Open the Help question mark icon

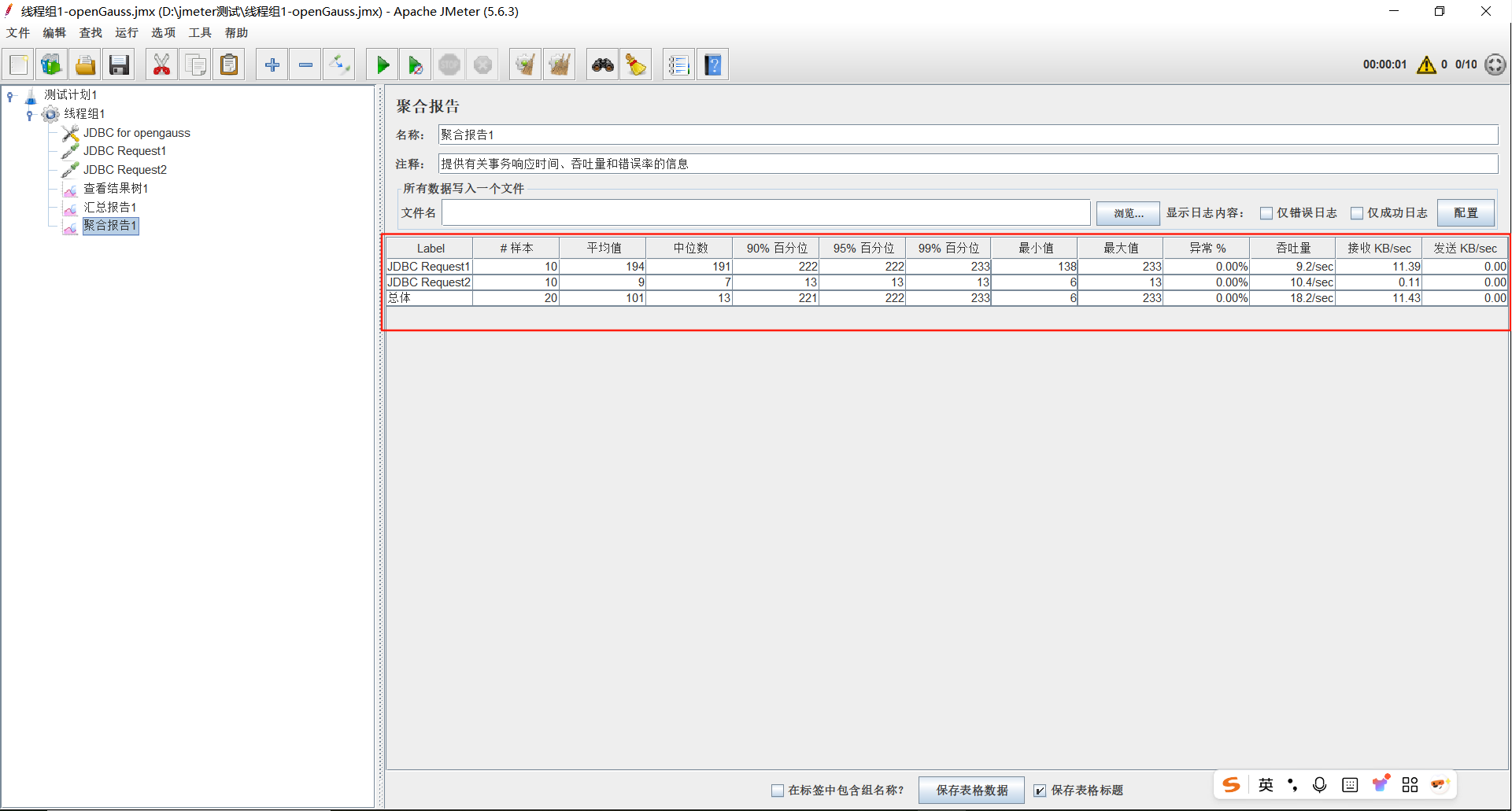(x=713, y=65)
